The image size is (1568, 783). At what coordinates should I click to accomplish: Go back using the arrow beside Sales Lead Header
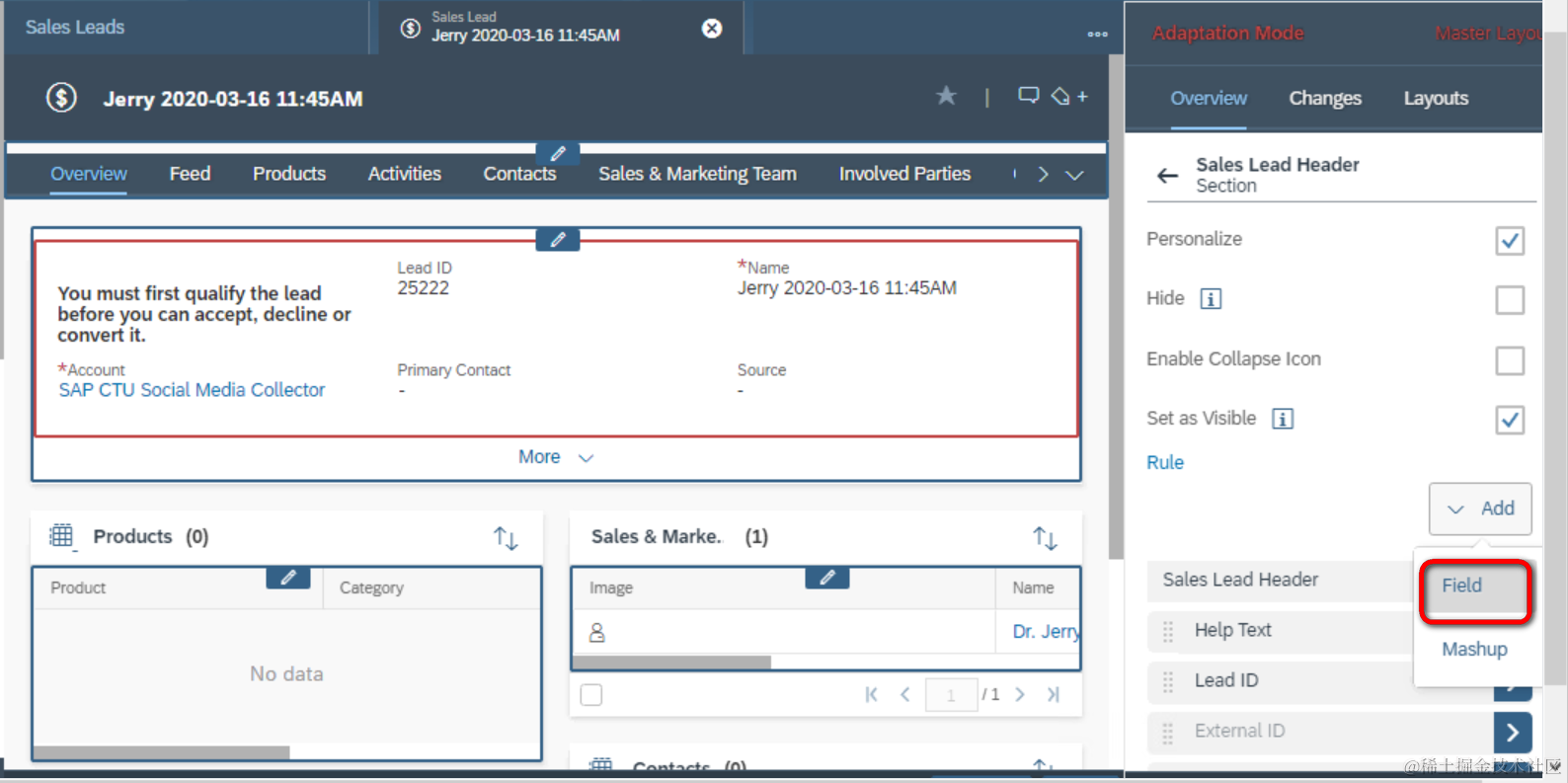(1167, 175)
